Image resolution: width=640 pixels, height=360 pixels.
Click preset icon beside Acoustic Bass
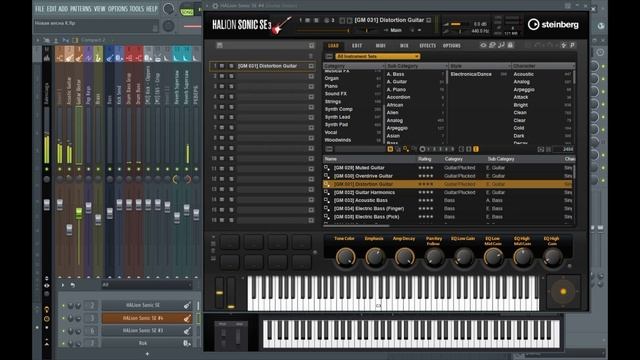327,200
